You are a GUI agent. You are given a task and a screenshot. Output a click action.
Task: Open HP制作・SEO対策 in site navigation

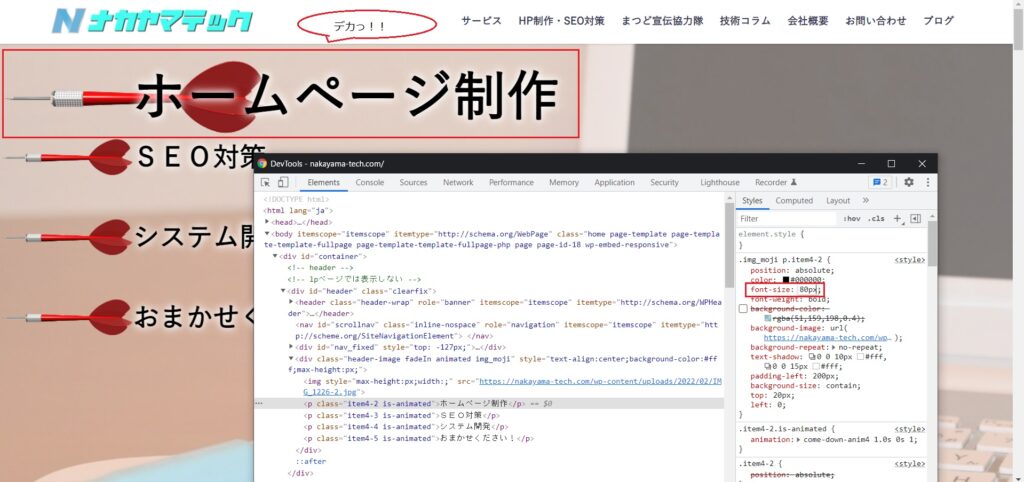[562, 21]
